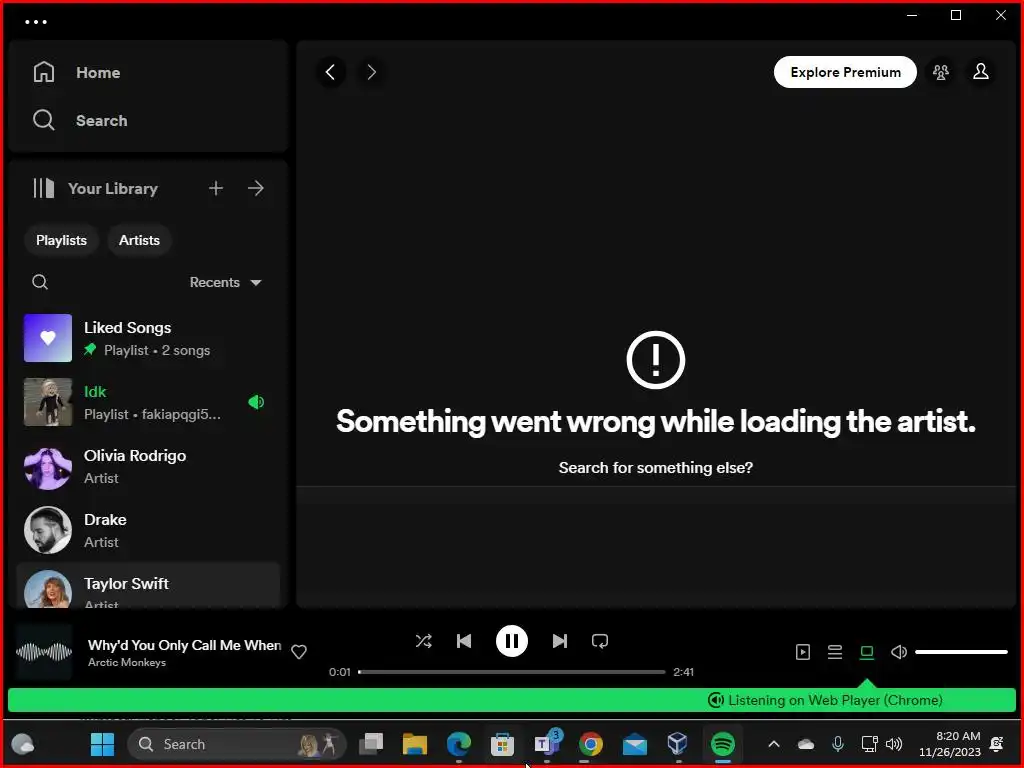Create a playlist with the plus icon
Viewport: 1024px width, 768px height.
click(216, 189)
